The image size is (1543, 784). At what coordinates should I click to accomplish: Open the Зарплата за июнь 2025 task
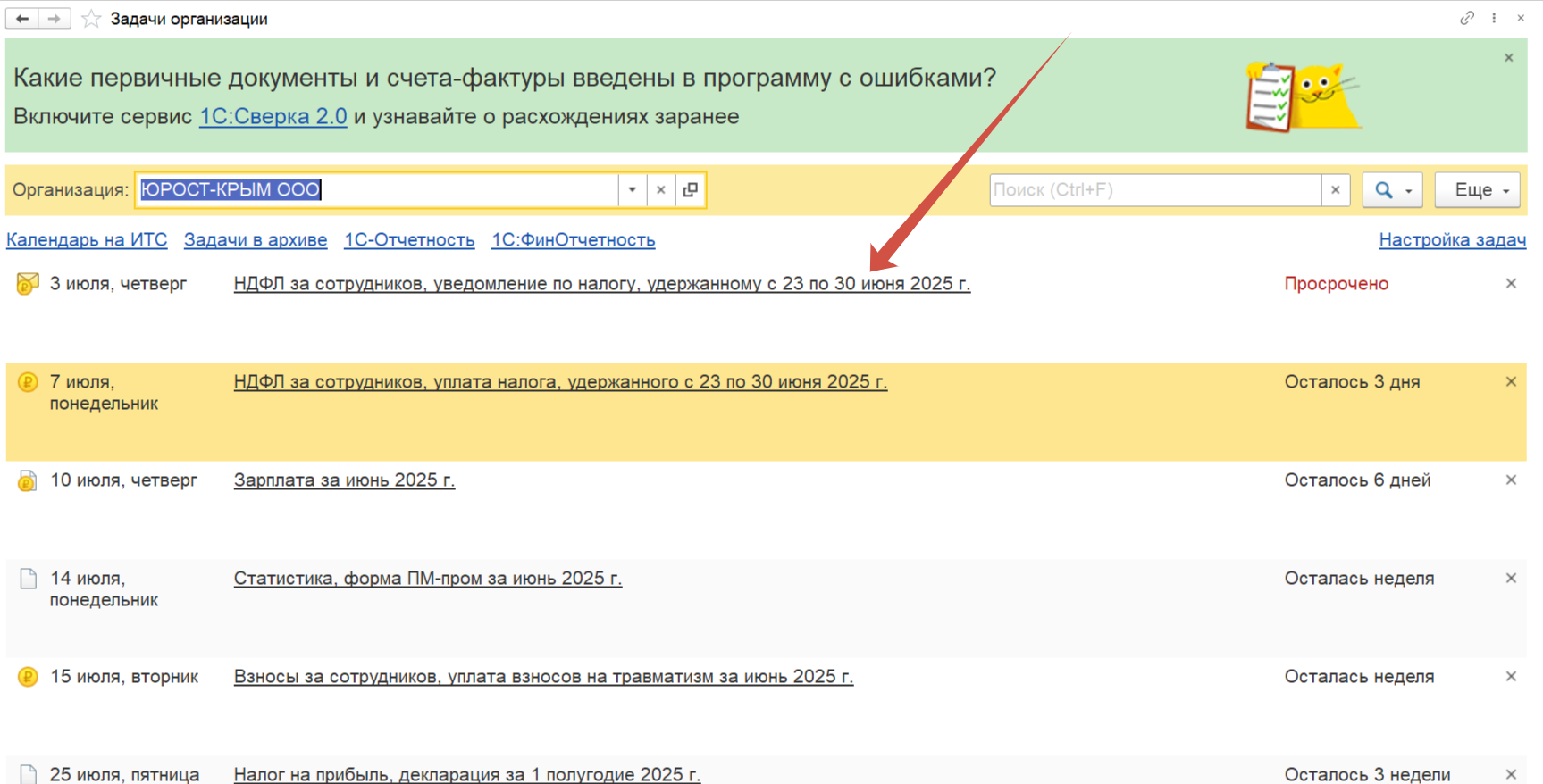(344, 480)
